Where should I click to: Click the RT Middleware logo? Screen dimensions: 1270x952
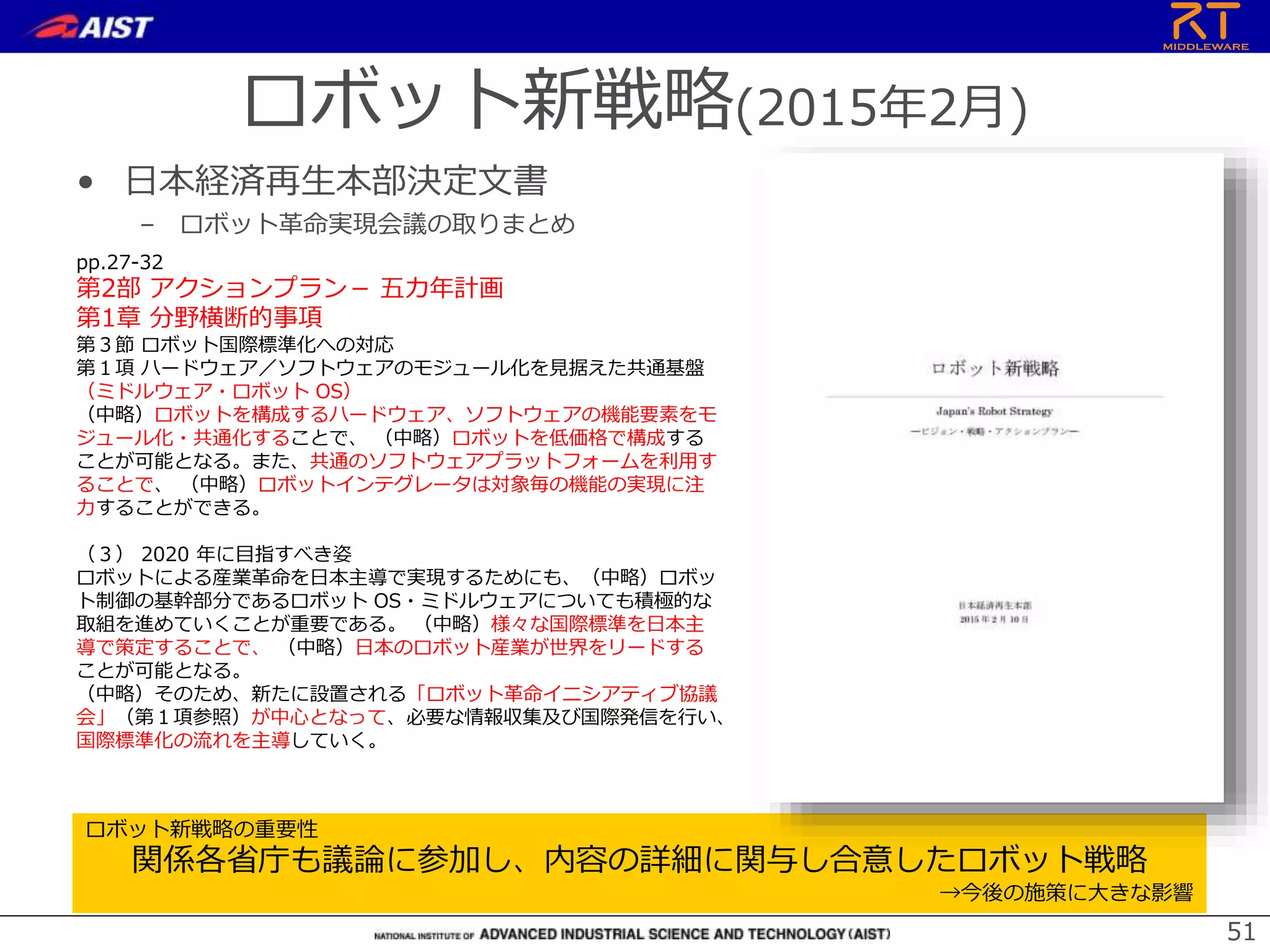point(1206,26)
